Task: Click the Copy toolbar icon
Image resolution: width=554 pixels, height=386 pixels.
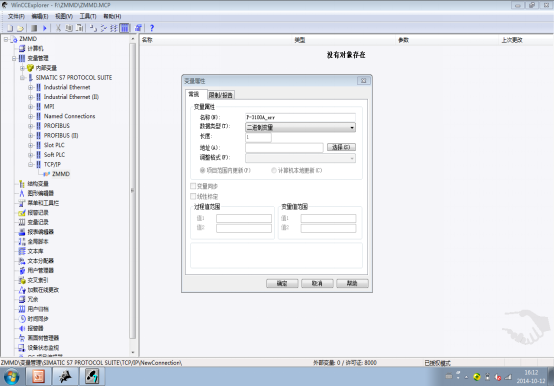Action: point(69,28)
